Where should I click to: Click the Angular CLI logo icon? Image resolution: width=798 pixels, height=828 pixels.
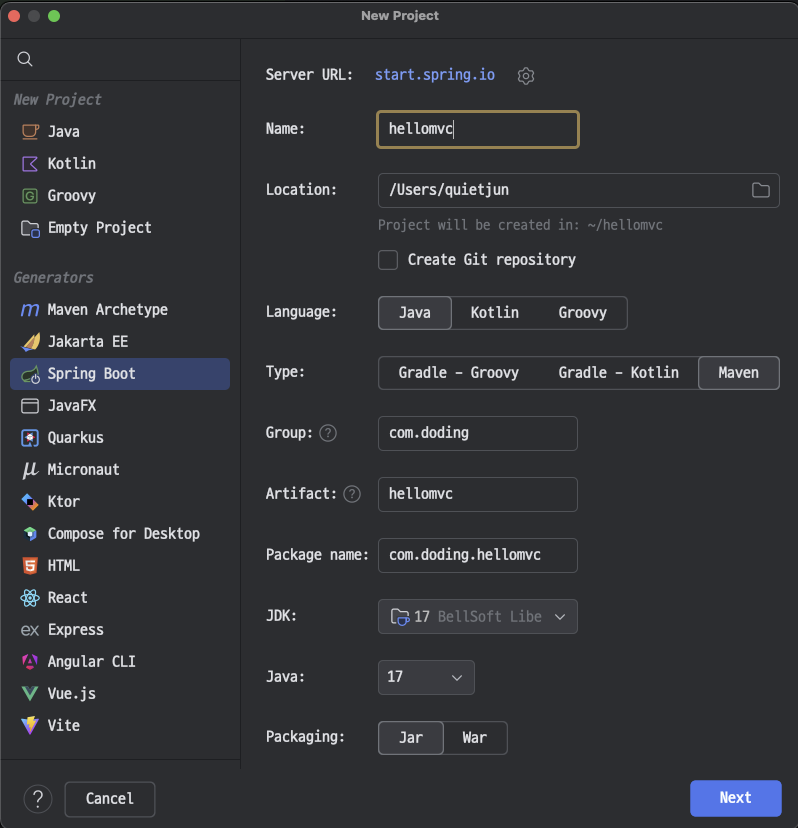click(x=30, y=662)
